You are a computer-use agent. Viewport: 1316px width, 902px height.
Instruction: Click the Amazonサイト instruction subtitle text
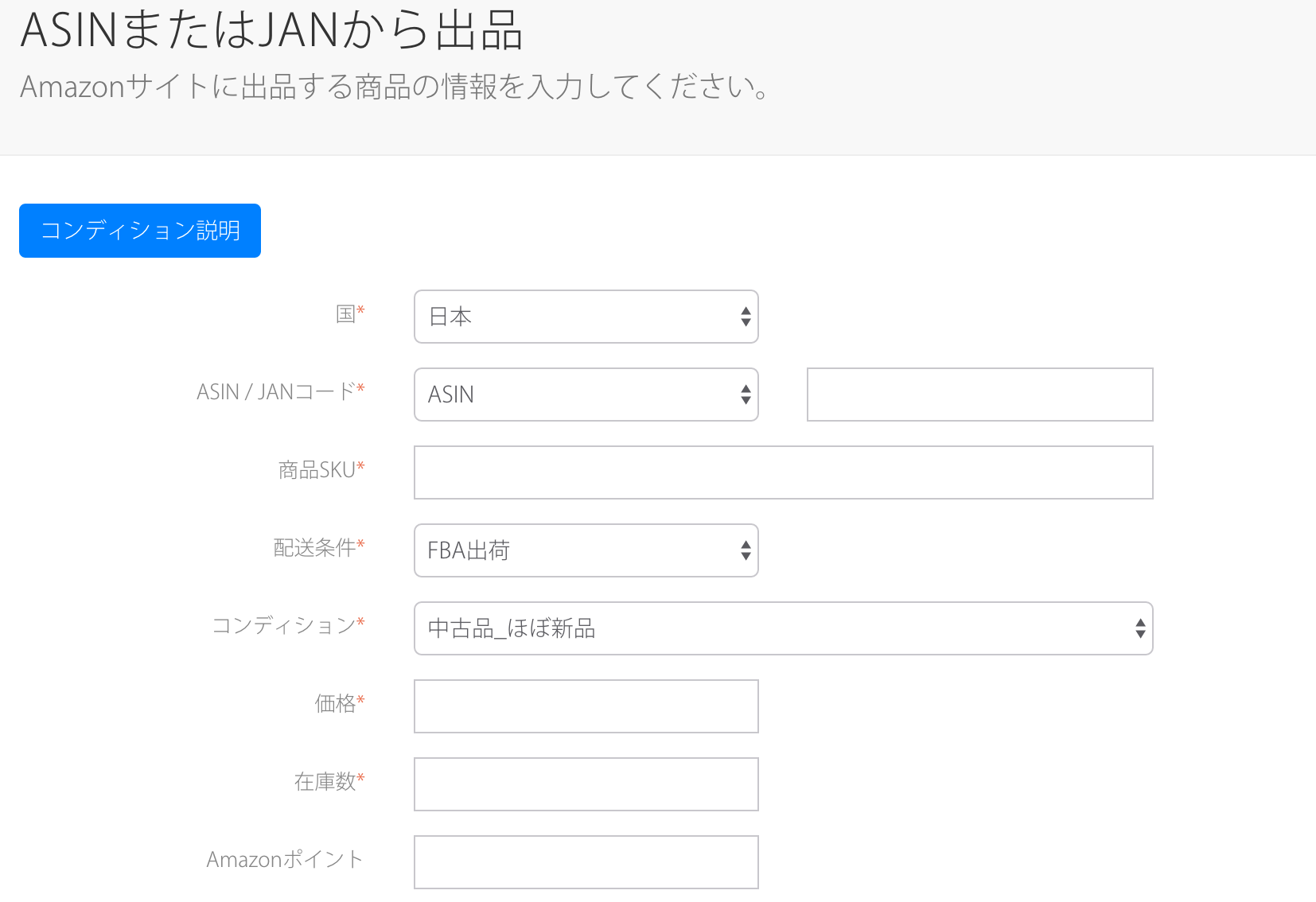point(395,87)
